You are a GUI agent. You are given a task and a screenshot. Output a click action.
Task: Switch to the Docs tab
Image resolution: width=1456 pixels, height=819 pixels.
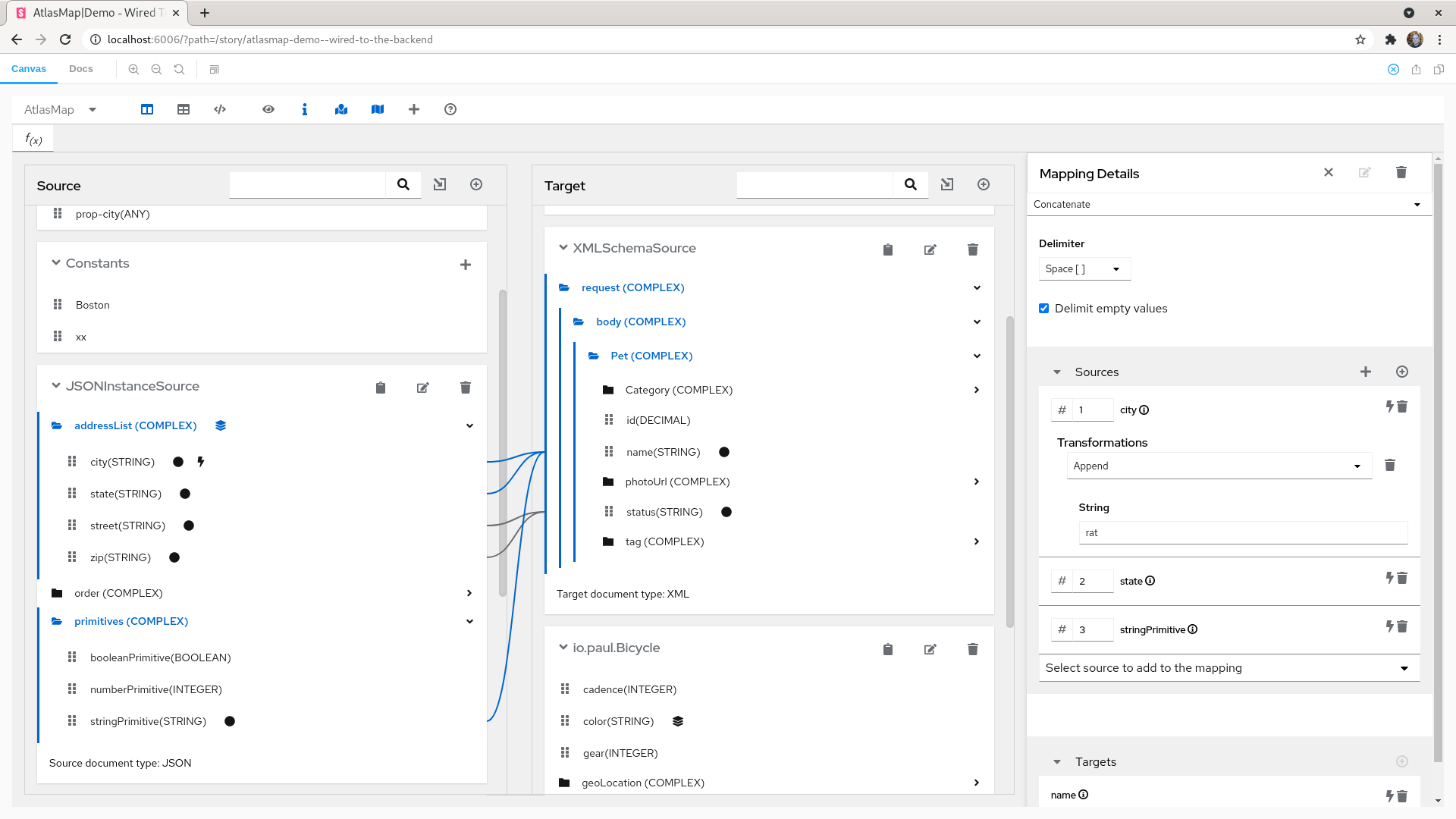[x=81, y=68]
